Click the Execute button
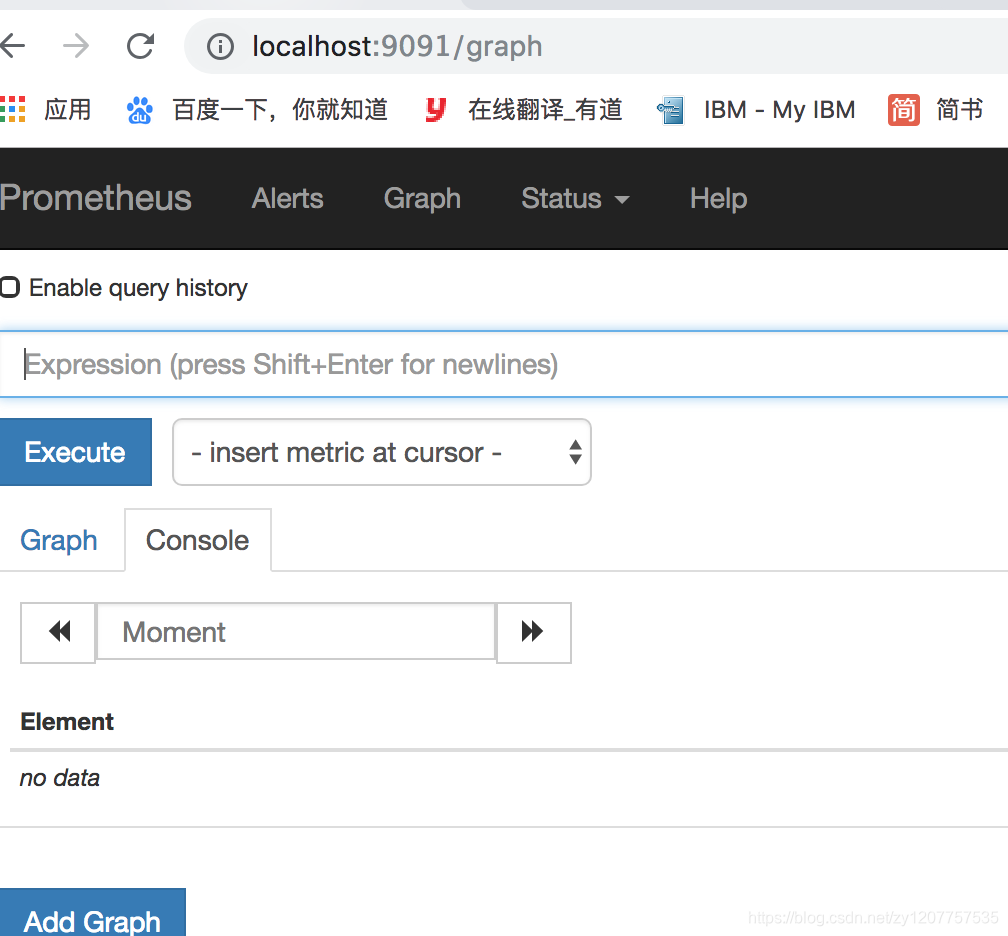 (x=75, y=452)
